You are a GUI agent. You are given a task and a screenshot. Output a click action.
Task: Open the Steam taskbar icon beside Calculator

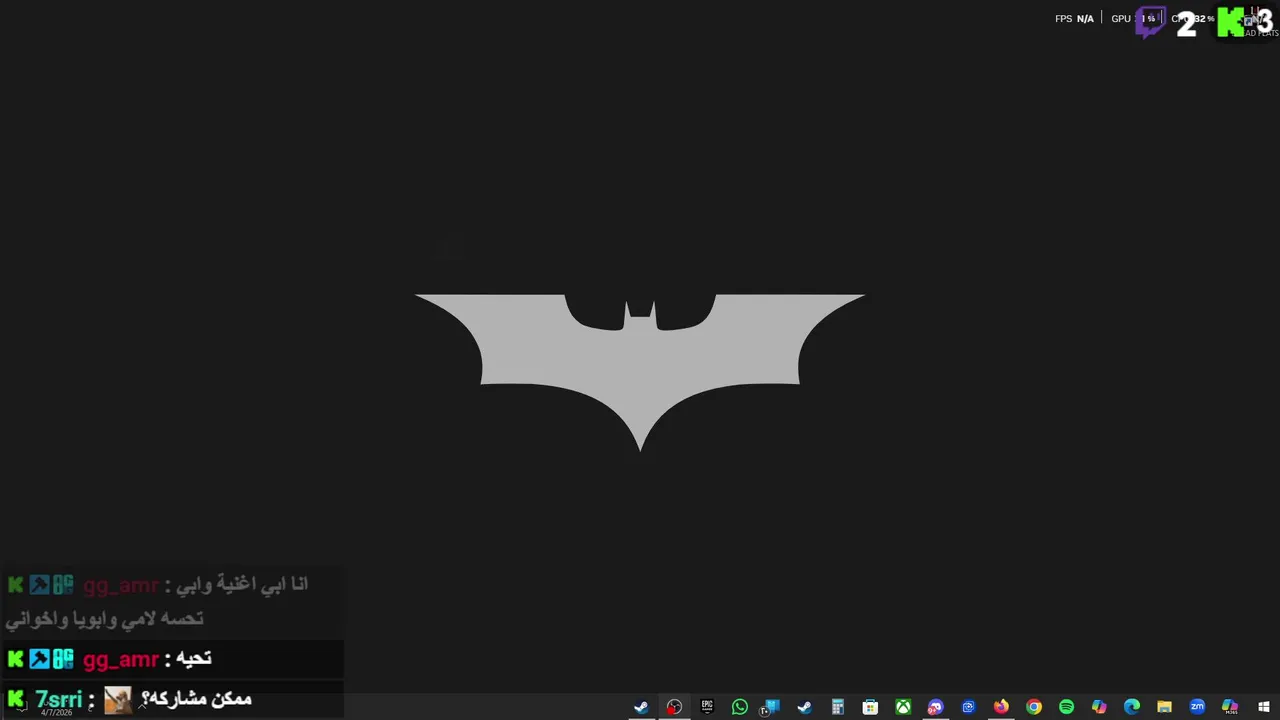[x=805, y=707]
